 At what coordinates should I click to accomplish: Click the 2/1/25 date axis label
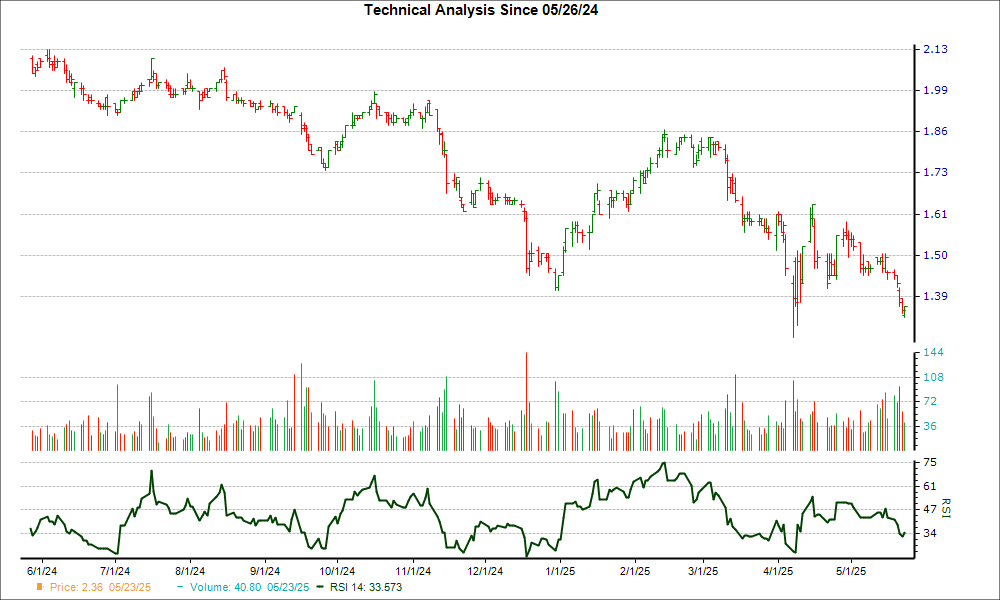tap(635, 571)
